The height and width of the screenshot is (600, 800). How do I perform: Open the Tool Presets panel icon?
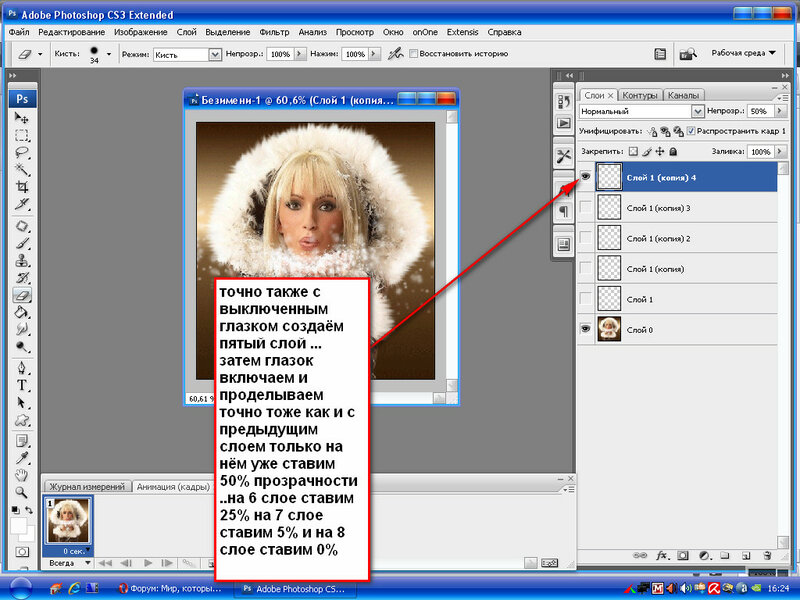pyautogui.click(x=564, y=156)
